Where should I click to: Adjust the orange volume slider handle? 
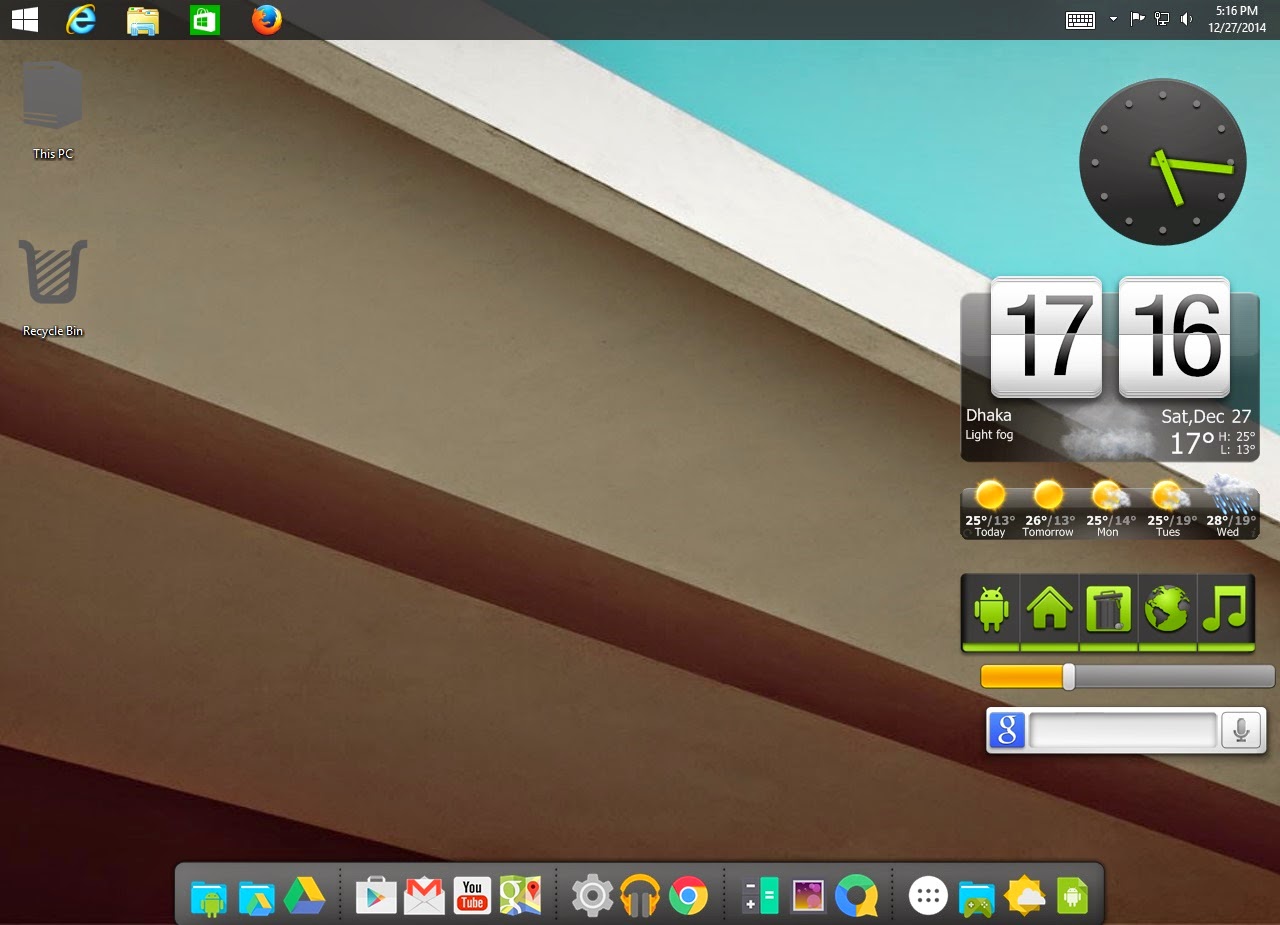[1068, 677]
